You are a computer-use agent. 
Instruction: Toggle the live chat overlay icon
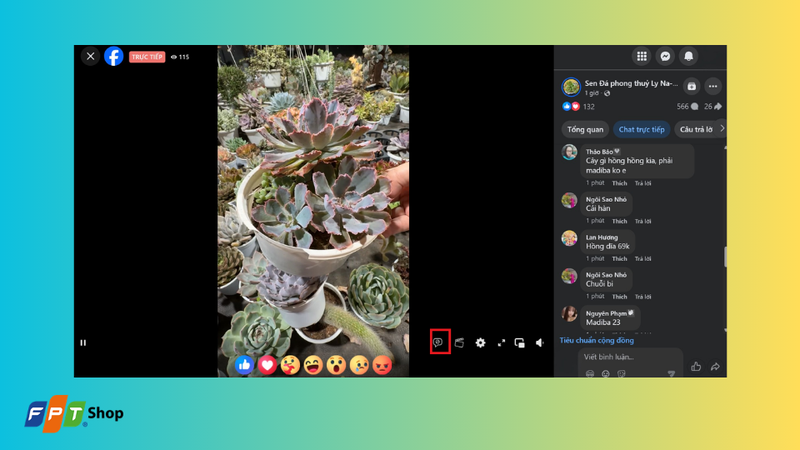point(438,343)
